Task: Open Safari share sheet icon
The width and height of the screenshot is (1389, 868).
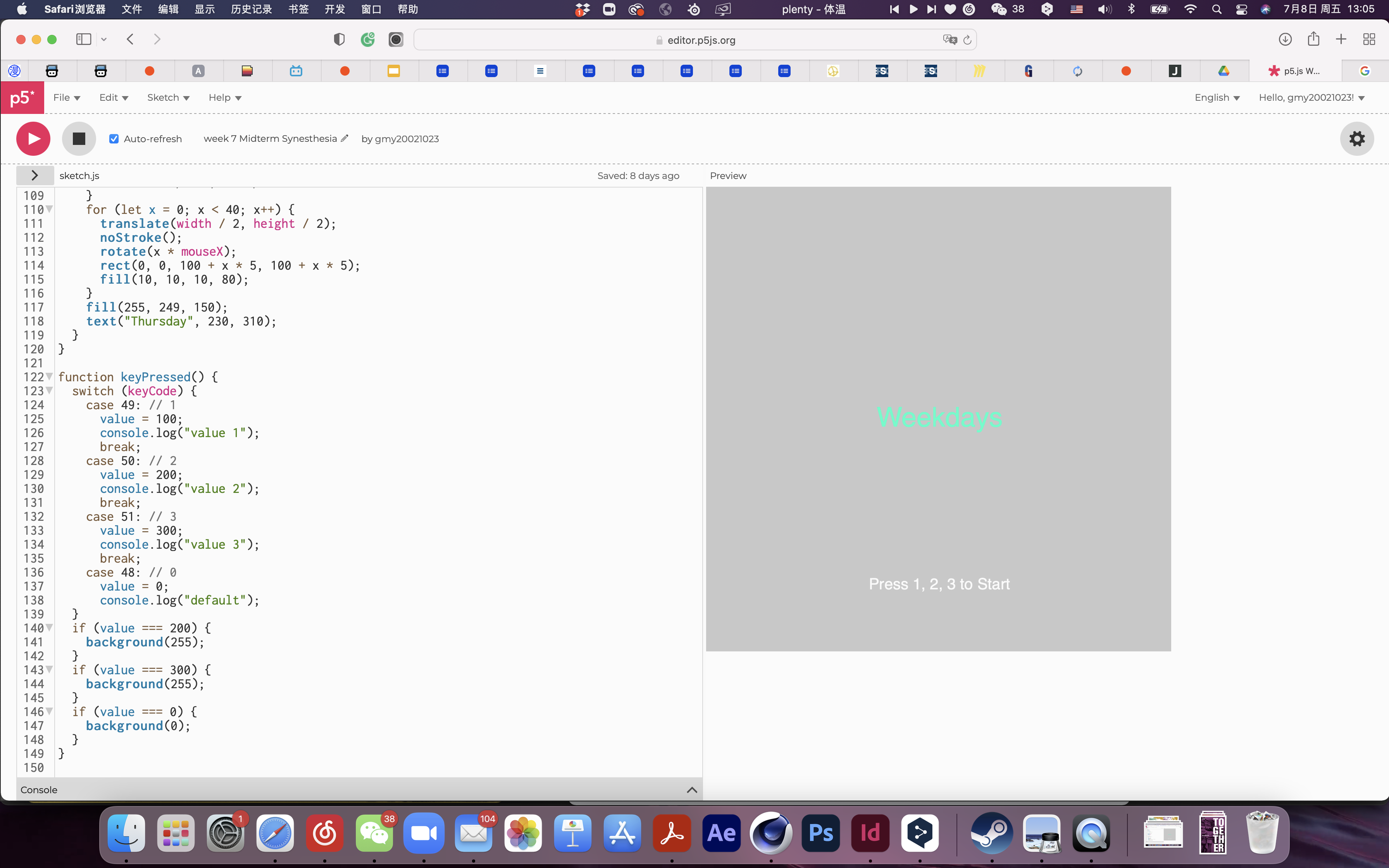Action: coord(1313,39)
